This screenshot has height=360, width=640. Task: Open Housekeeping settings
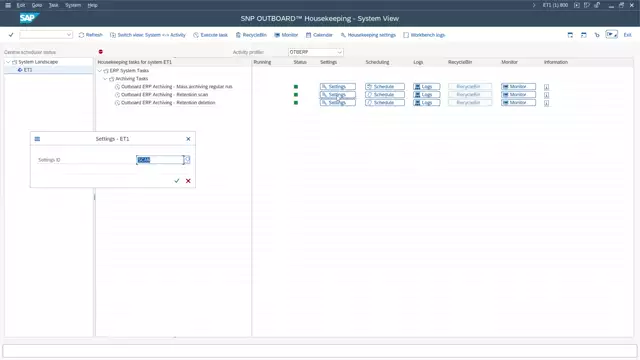pyautogui.click(x=368, y=35)
